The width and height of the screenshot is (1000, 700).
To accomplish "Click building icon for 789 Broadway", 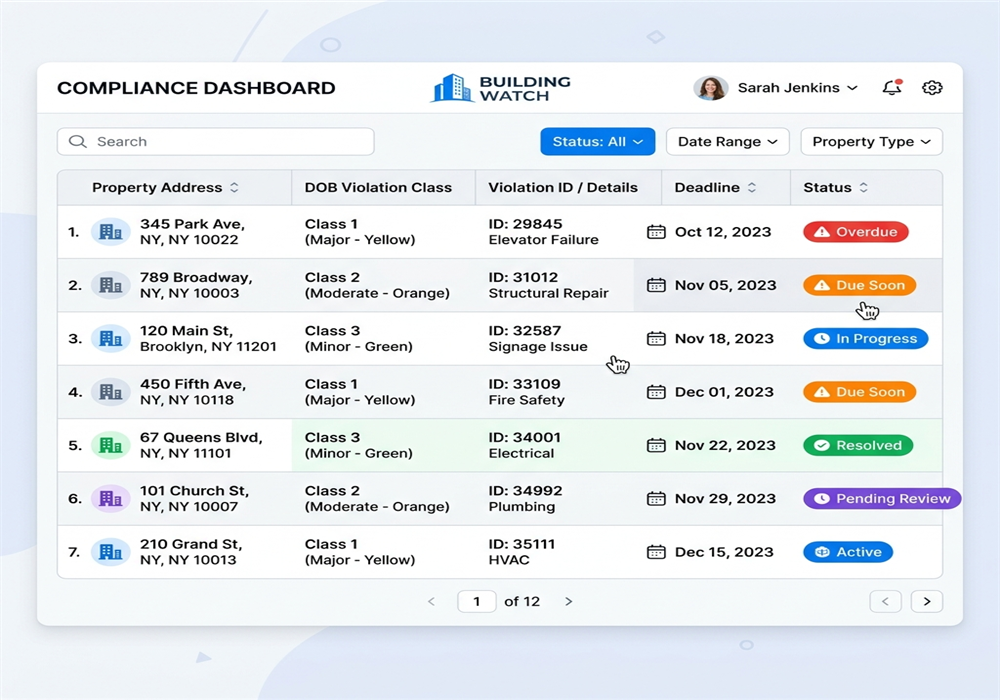I will tap(110, 285).
